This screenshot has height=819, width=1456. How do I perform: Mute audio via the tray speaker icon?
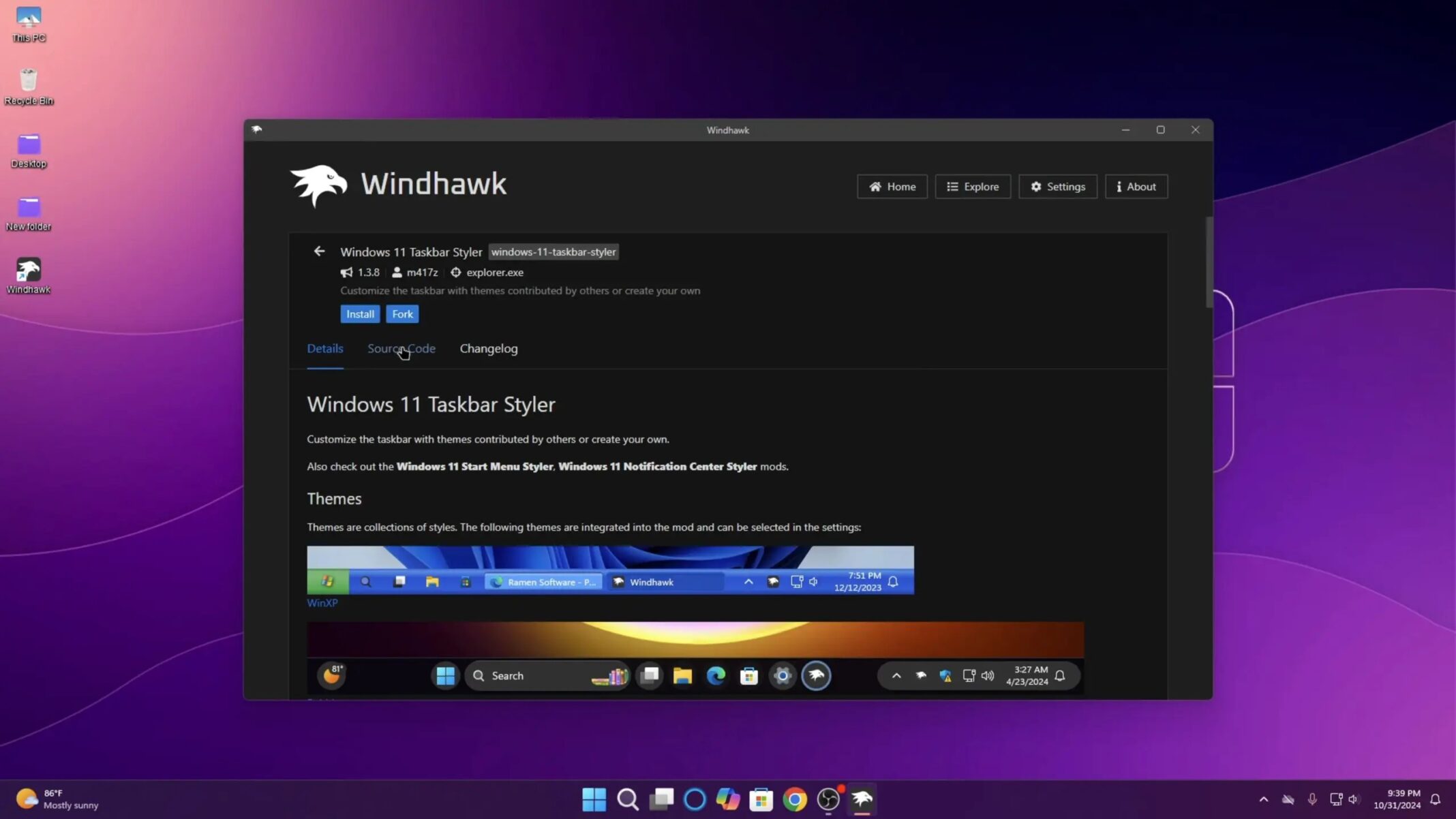pyautogui.click(x=1354, y=799)
